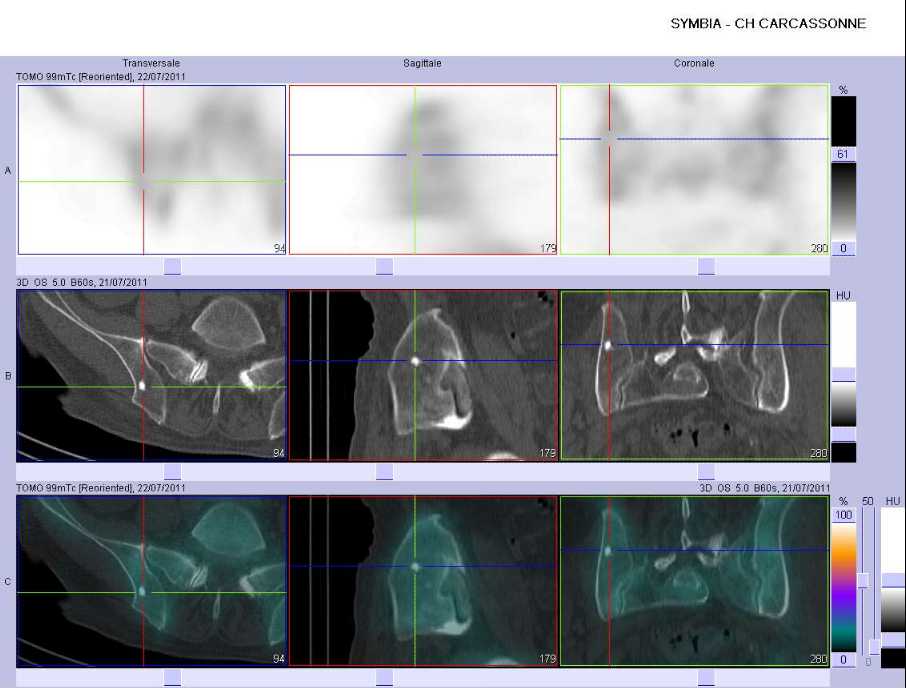The width and height of the screenshot is (906, 688).
Task: Click the % label above the SPECT color bar
Action: click(x=843, y=90)
